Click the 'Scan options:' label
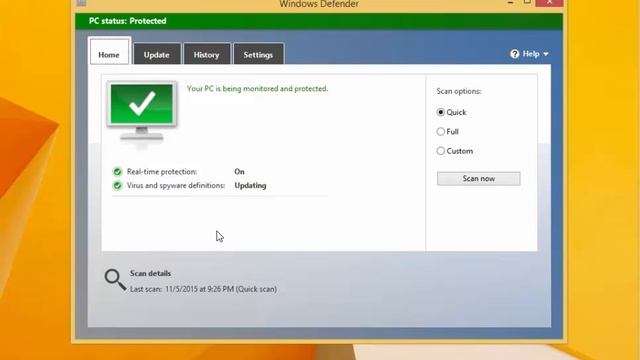 (459, 91)
